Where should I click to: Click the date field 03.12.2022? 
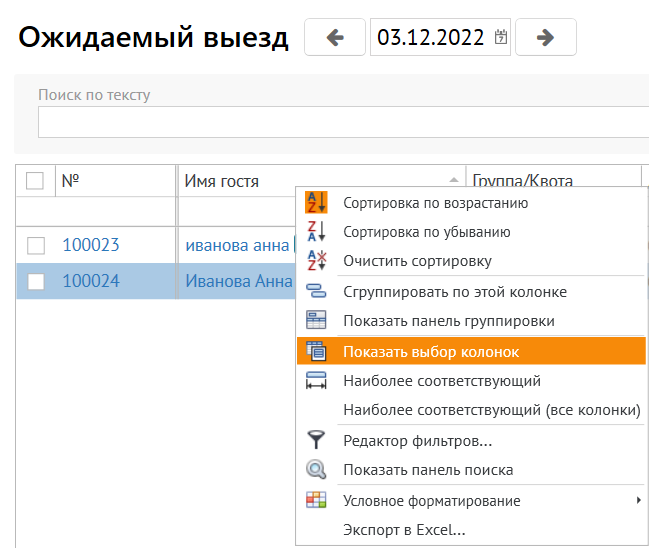click(440, 37)
